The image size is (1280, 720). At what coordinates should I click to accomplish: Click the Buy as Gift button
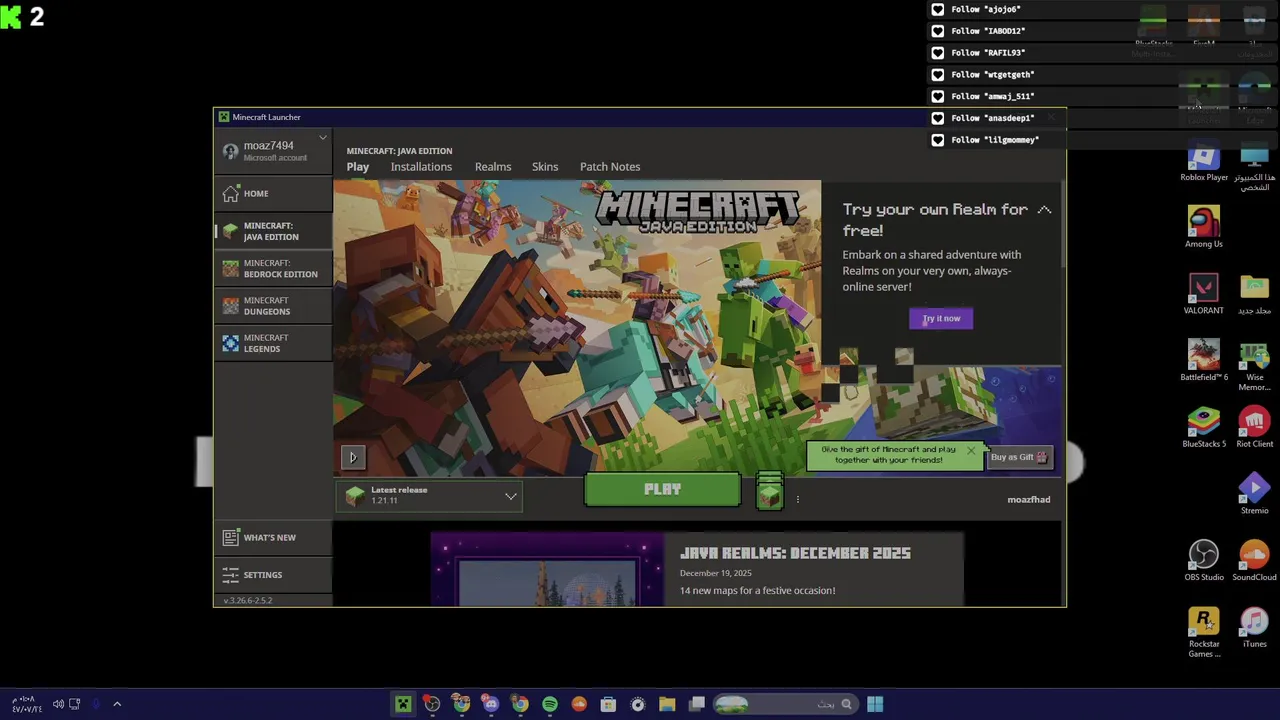(x=1019, y=457)
